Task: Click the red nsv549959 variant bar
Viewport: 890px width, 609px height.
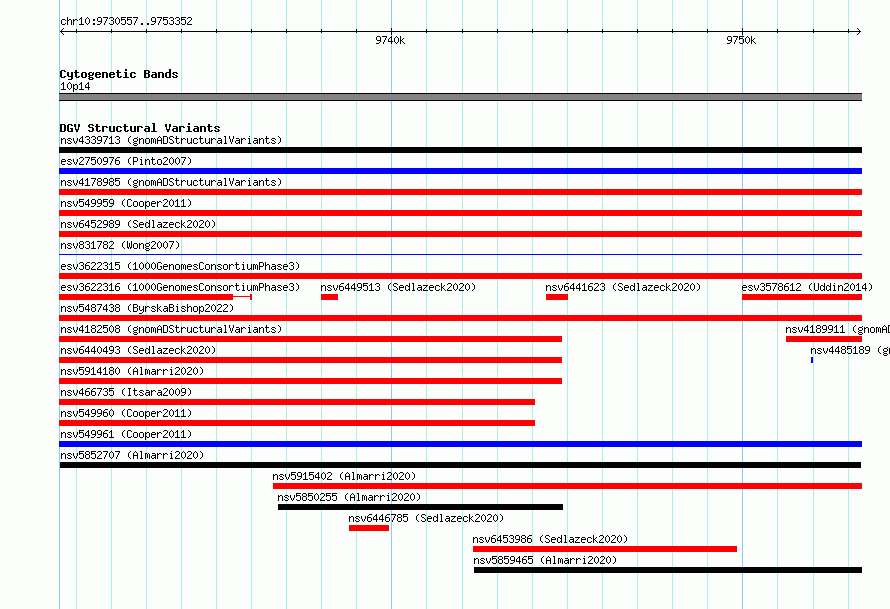Action: (460, 213)
